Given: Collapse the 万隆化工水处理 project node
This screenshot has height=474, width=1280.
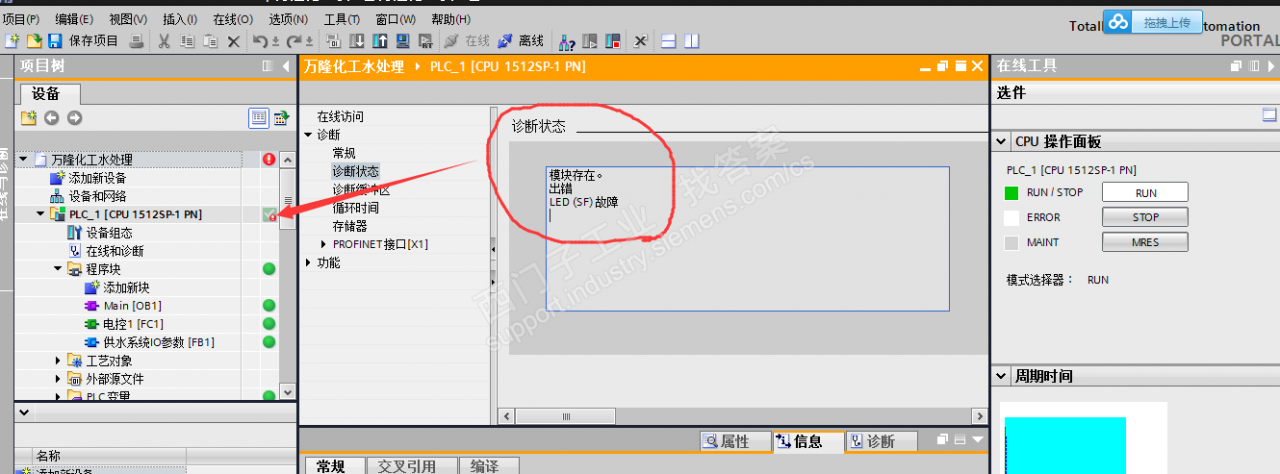Looking at the screenshot, I should (x=22, y=159).
